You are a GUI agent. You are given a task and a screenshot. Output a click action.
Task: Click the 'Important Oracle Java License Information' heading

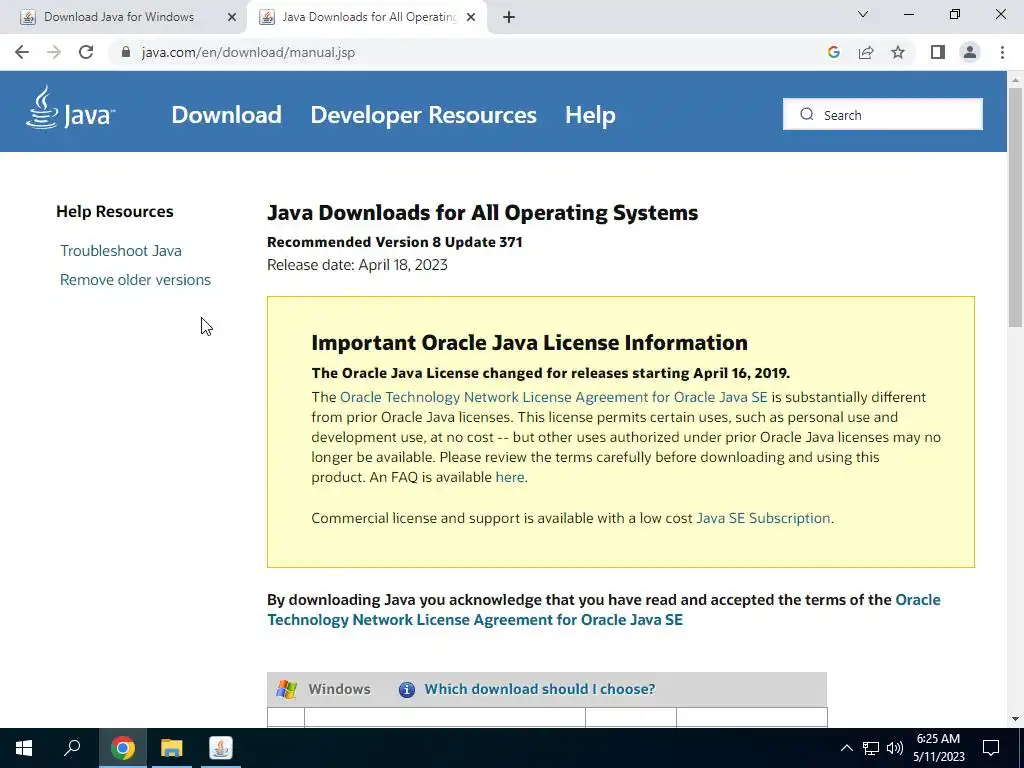pyautogui.click(x=530, y=343)
